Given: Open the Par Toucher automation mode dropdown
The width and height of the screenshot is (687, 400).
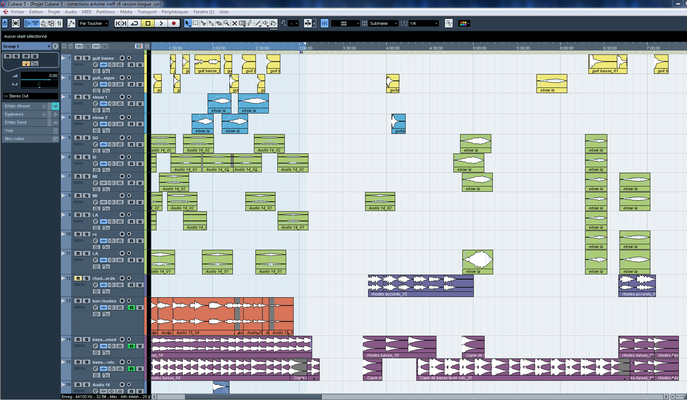Looking at the screenshot, I should [x=93, y=23].
